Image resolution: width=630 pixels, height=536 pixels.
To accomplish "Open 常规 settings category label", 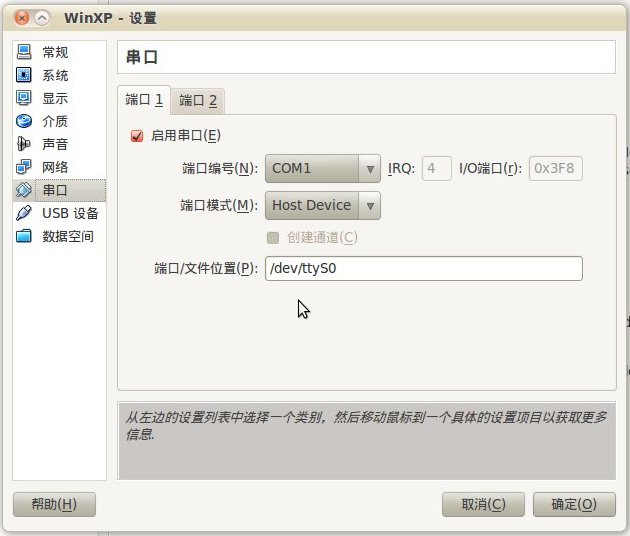I will pyautogui.click(x=55, y=52).
